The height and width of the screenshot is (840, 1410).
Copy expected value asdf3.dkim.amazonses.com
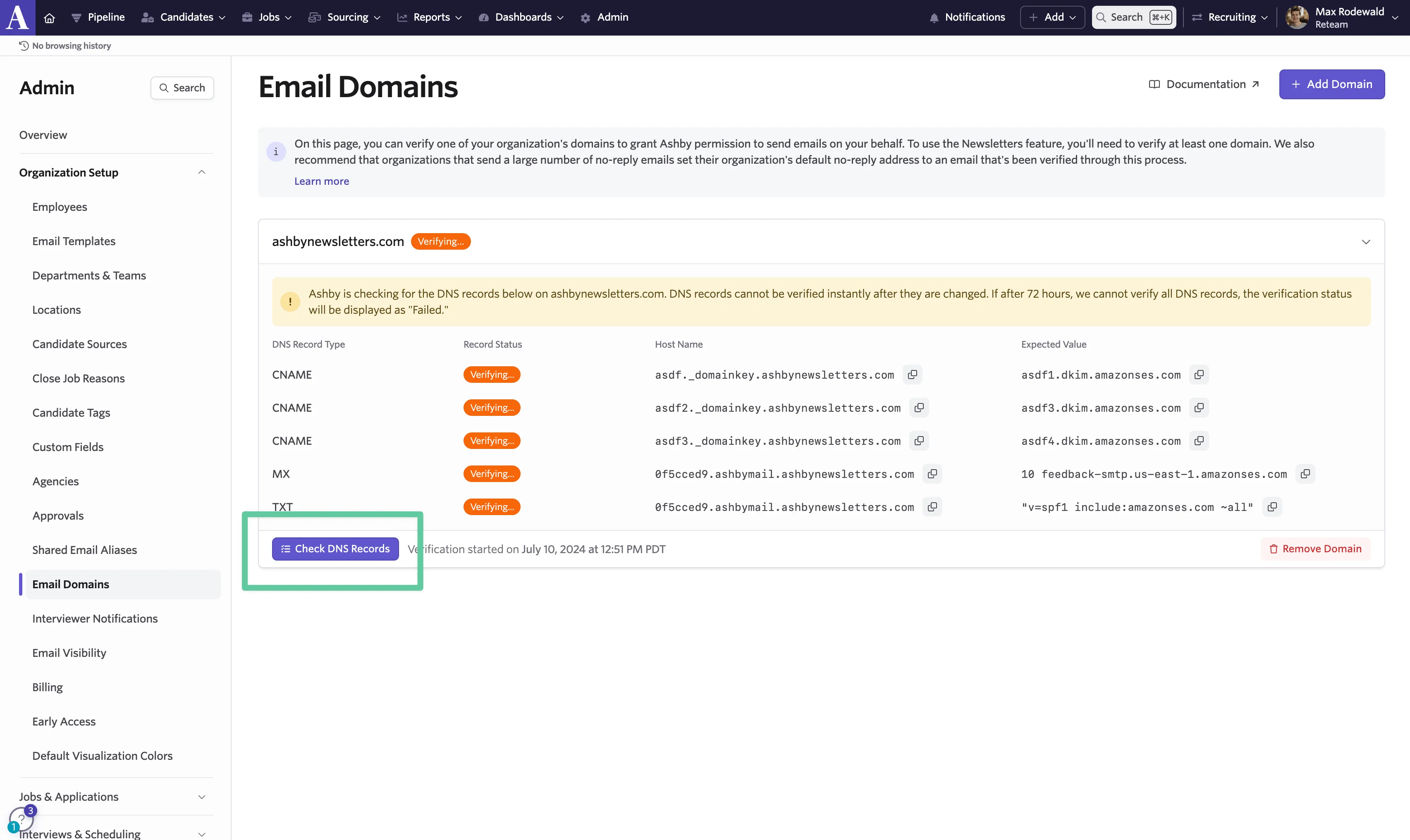pyautogui.click(x=1199, y=408)
